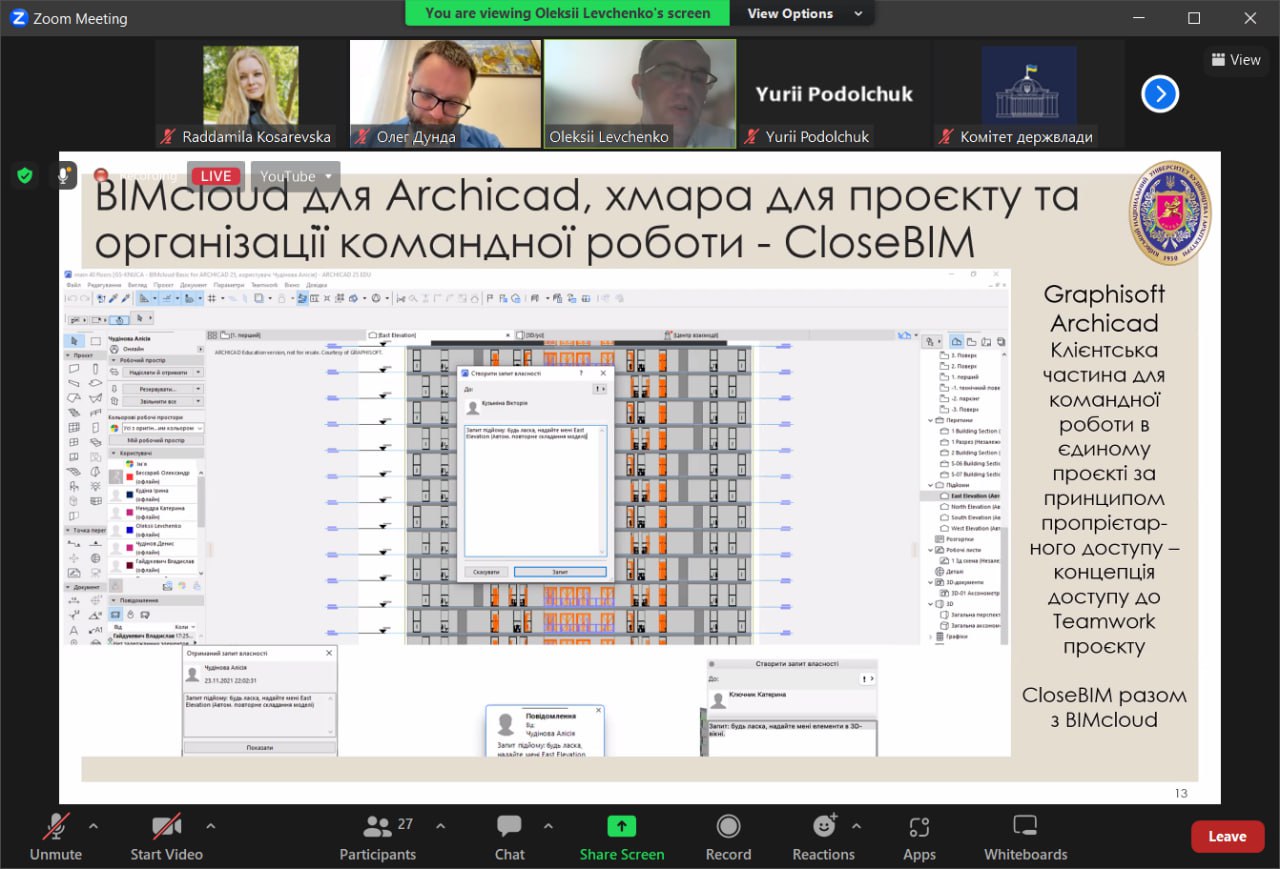Click dark swatch of Гайдукевич Владислав
The height and width of the screenshot is (869, 1280).
pos(130,566)
